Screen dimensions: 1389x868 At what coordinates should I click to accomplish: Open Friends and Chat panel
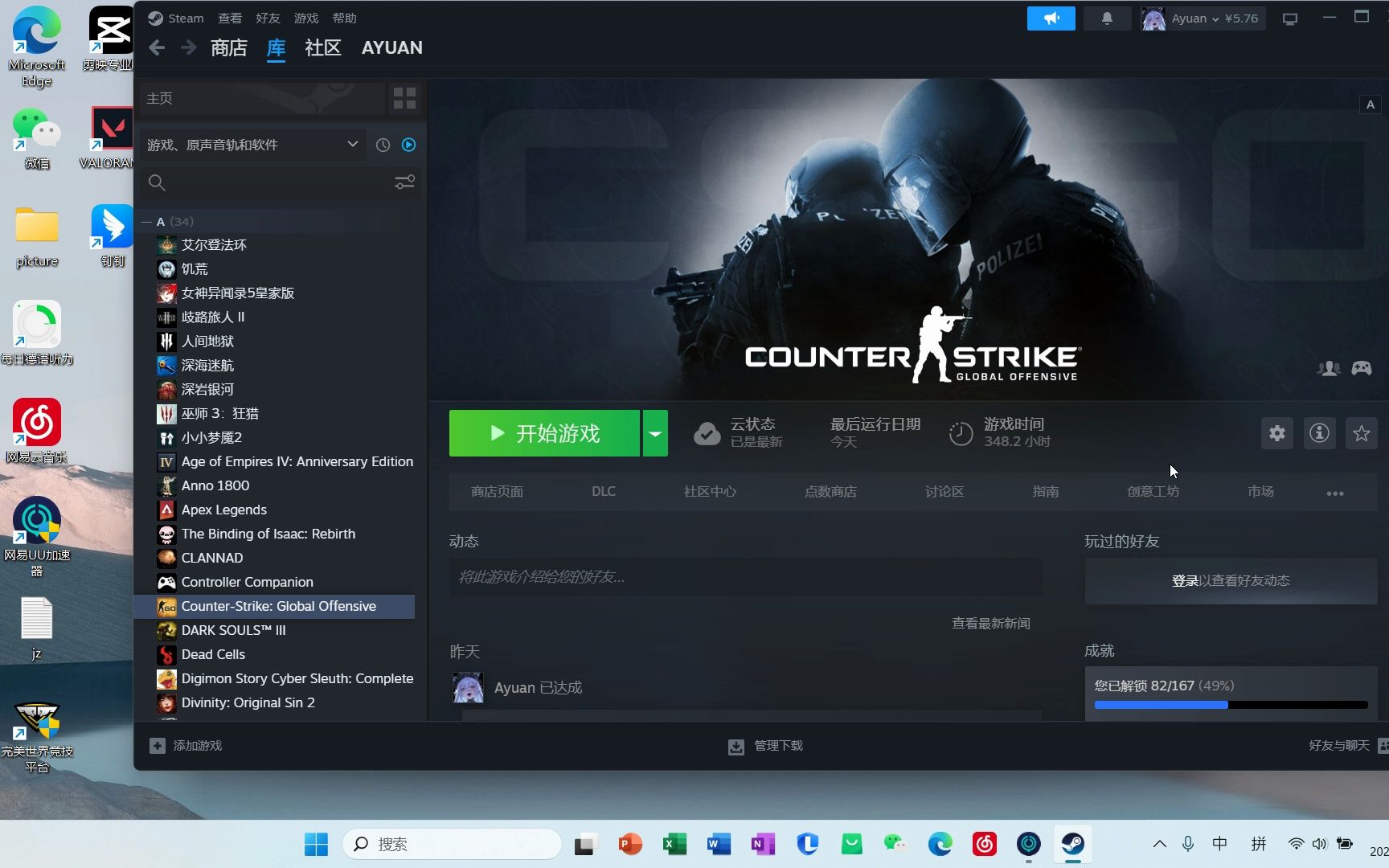(1347, 746)
